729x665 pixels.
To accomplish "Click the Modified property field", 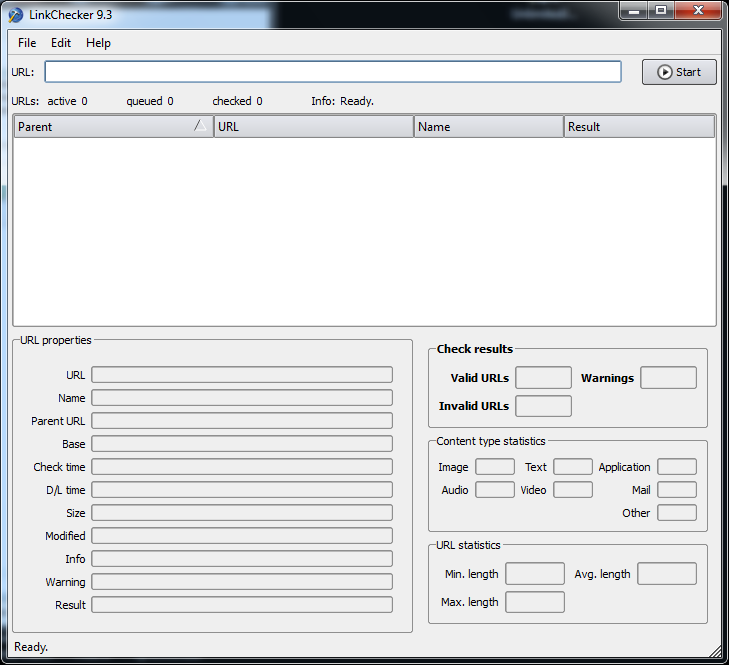I will 242,536.
